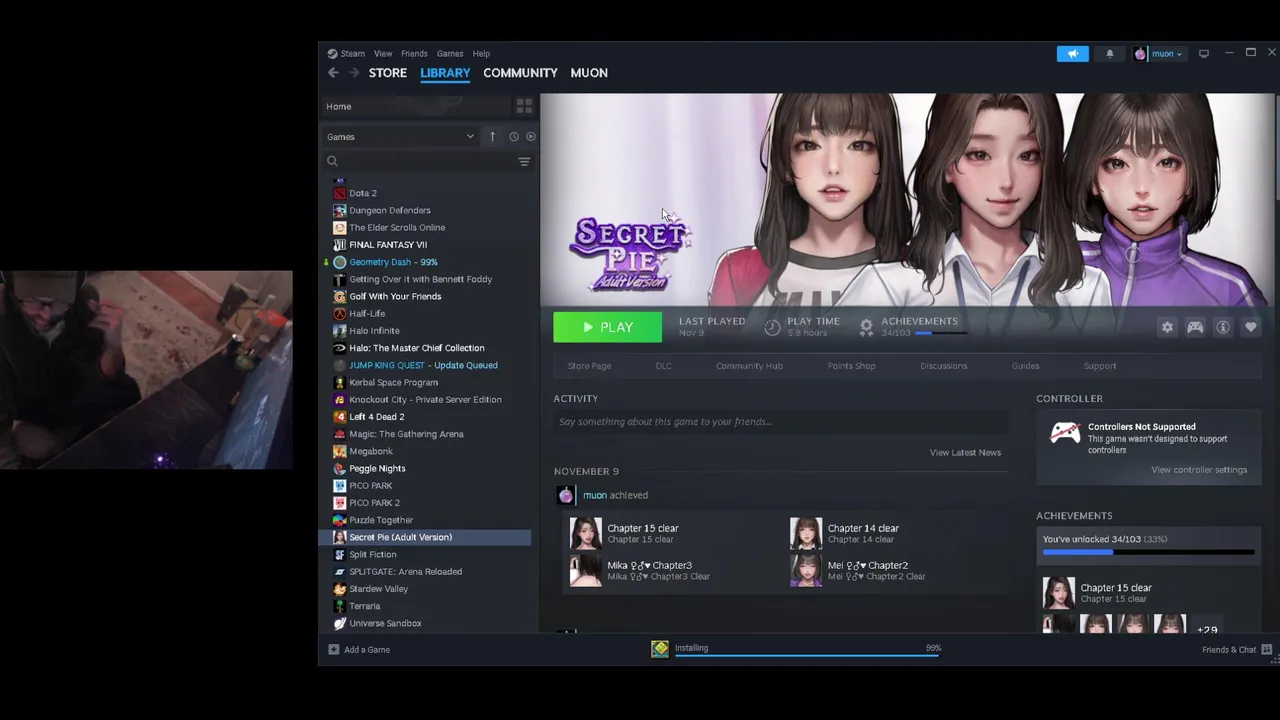1280x720 pixels.
Task: Click View controller settings
Action: point(1199,470)
